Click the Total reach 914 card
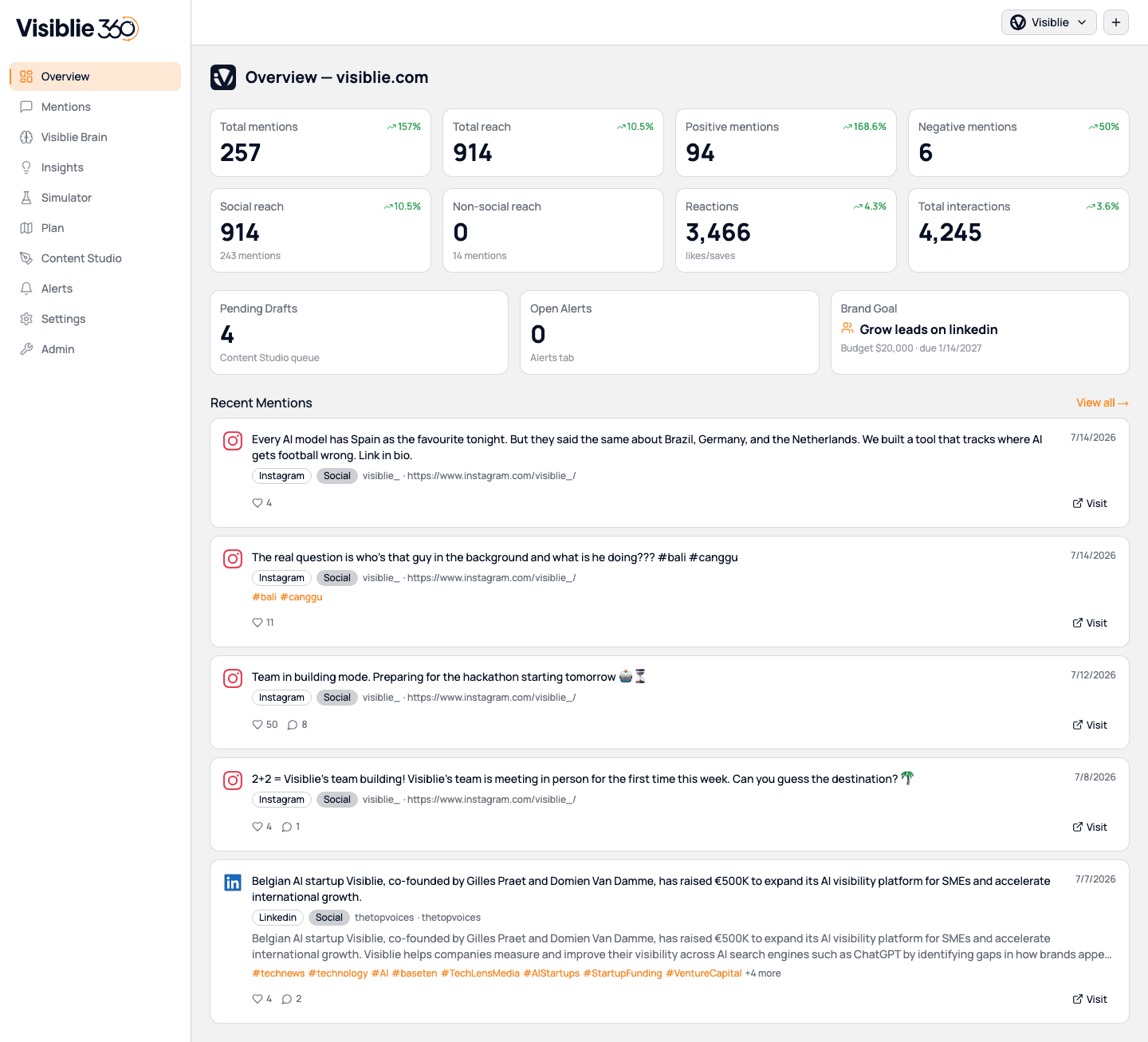 pos(553,143)
